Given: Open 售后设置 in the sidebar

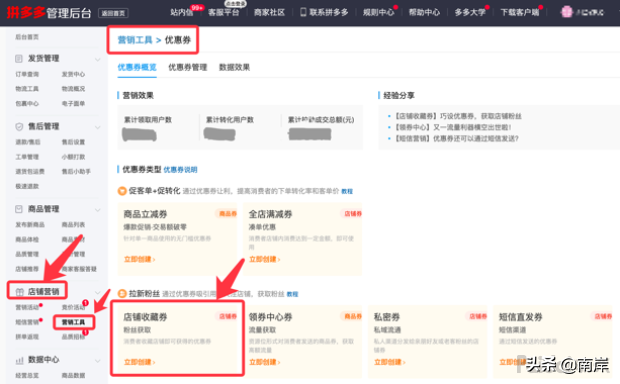Looking at the screenshot, I should coord(73,142).
